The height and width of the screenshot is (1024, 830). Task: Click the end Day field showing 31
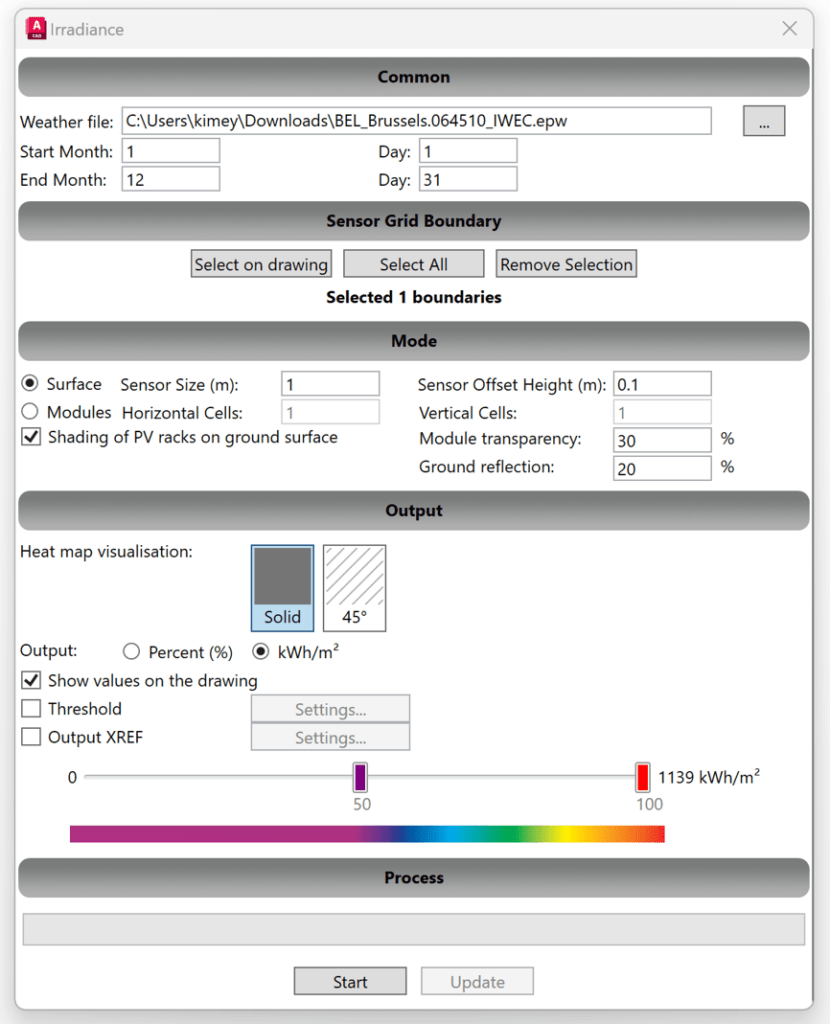coord(468,179)
